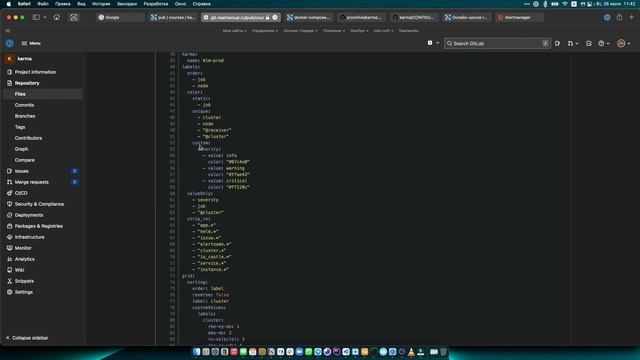640x360 pixels.
Task: Switch to the docker-compose tab
Action: click(309, 18)
